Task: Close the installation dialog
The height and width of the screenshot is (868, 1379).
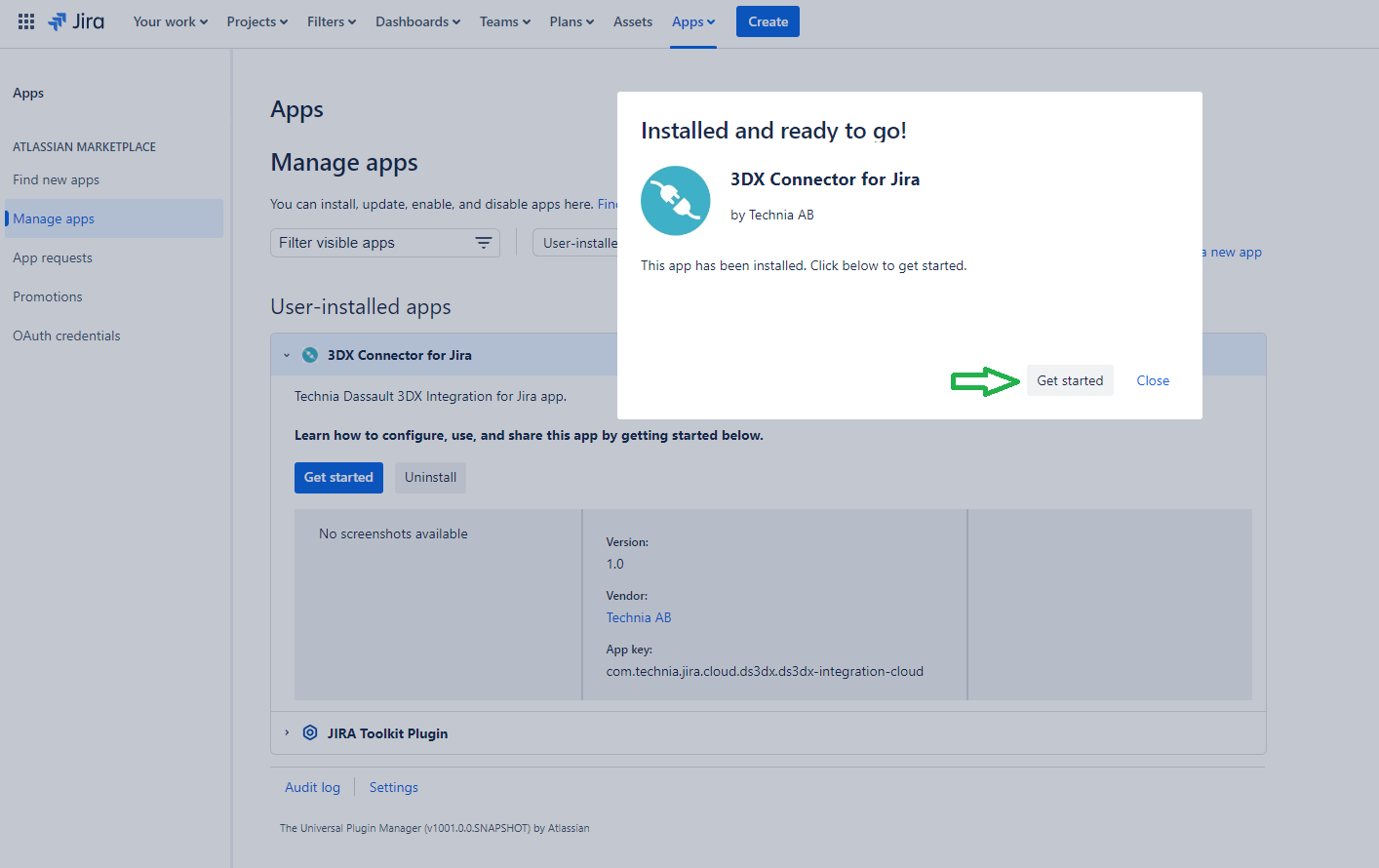Action: tap(1152, 380)
